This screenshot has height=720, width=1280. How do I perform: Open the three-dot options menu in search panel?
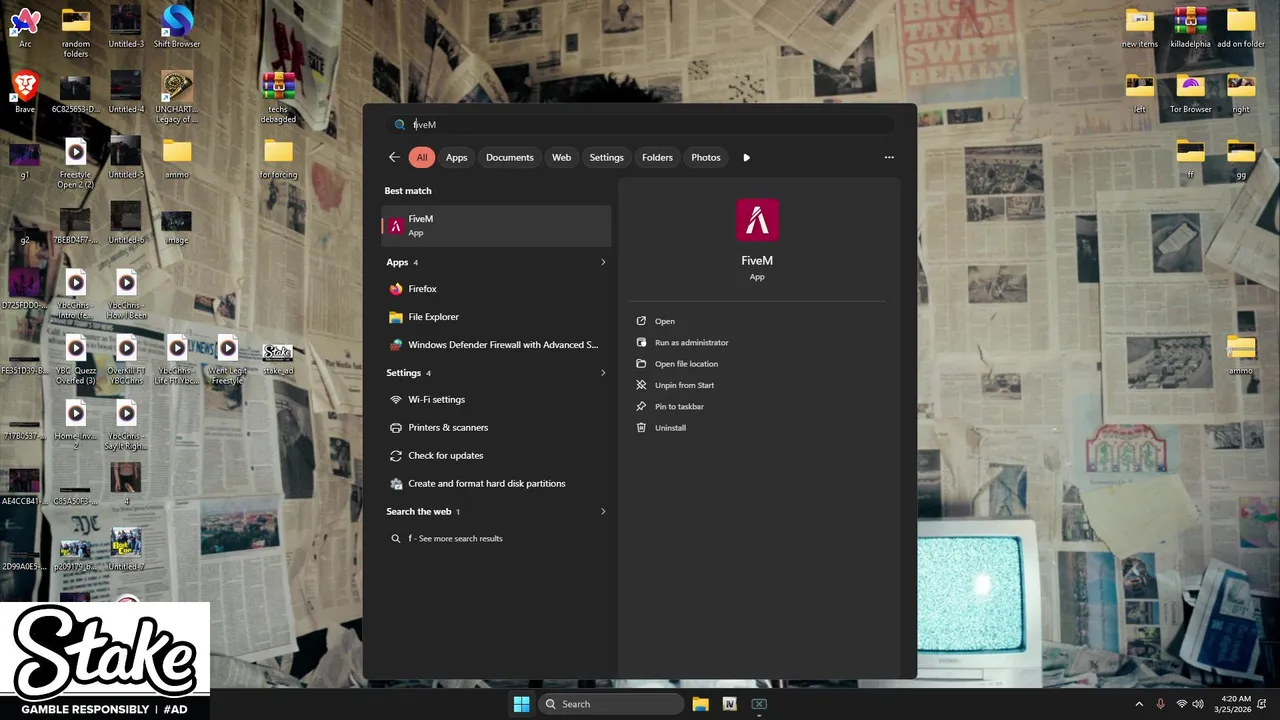point(889,157)
